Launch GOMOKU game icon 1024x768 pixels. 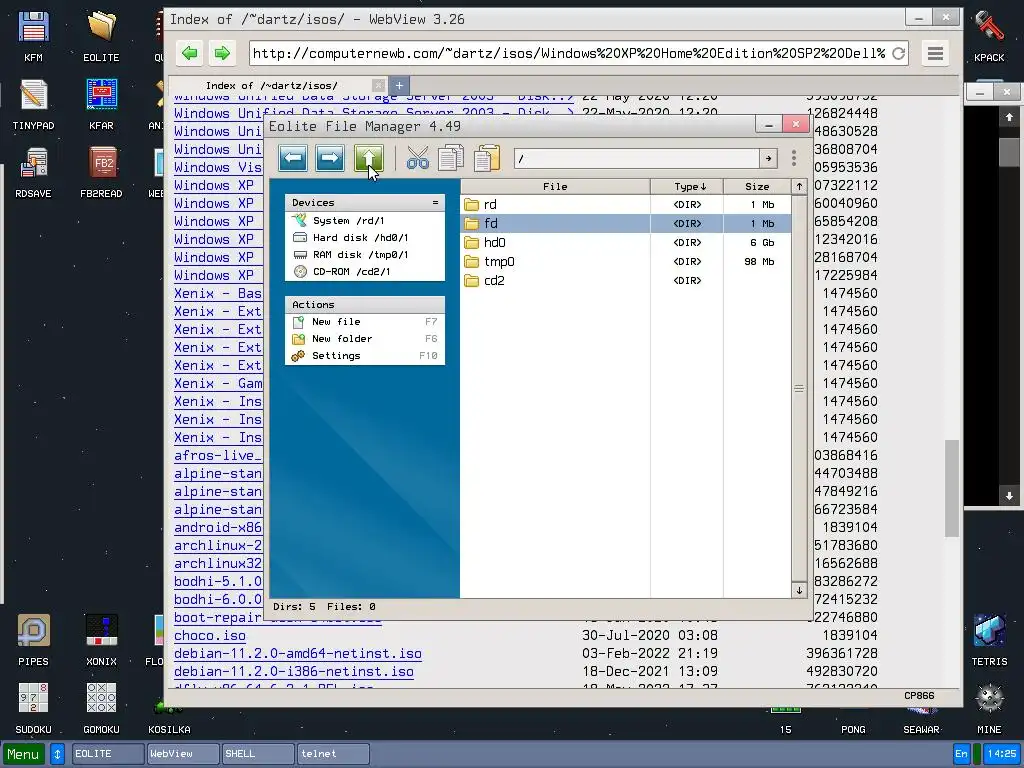[x=101, y=708]
